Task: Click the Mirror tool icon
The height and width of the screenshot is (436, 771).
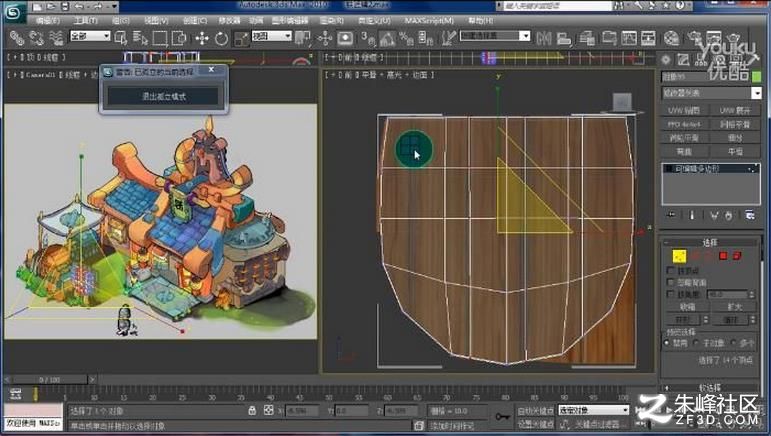Action: (x=543, y=38)
